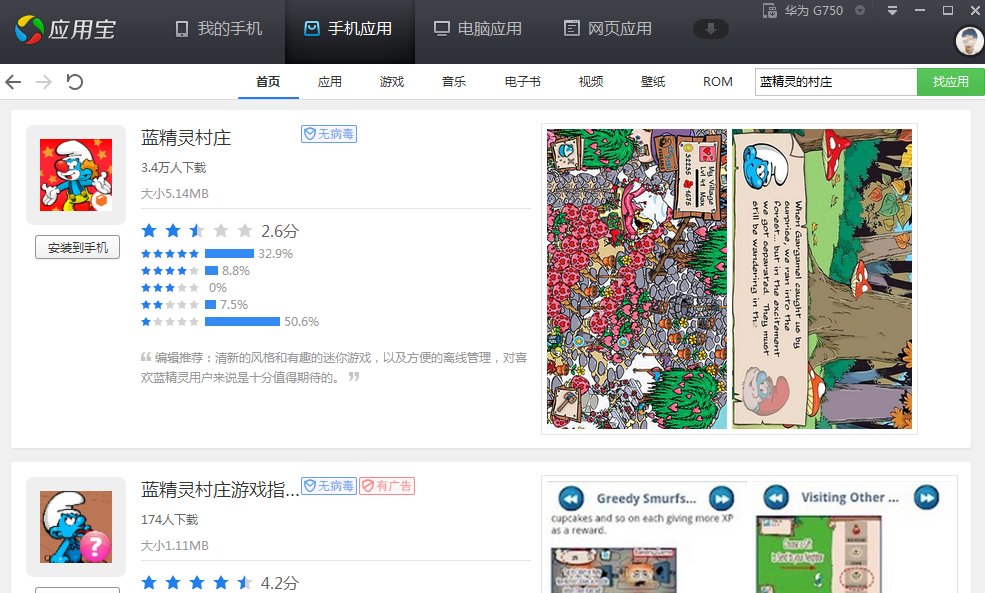Switch to the 游戏 tab
985x593 pixels.
click(391, 82)
